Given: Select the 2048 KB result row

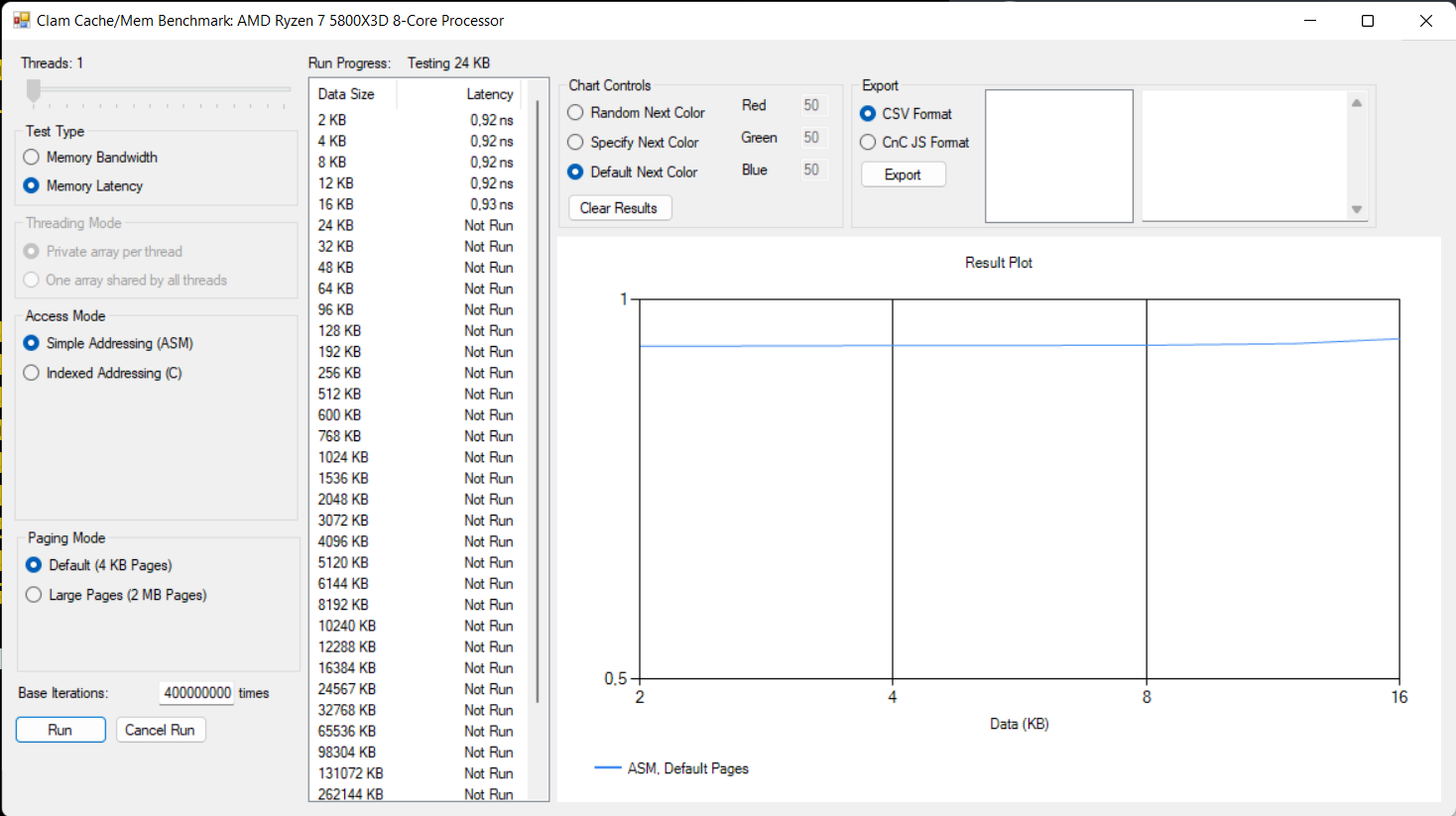Looking at the screenshot, I should click(417, 499).
